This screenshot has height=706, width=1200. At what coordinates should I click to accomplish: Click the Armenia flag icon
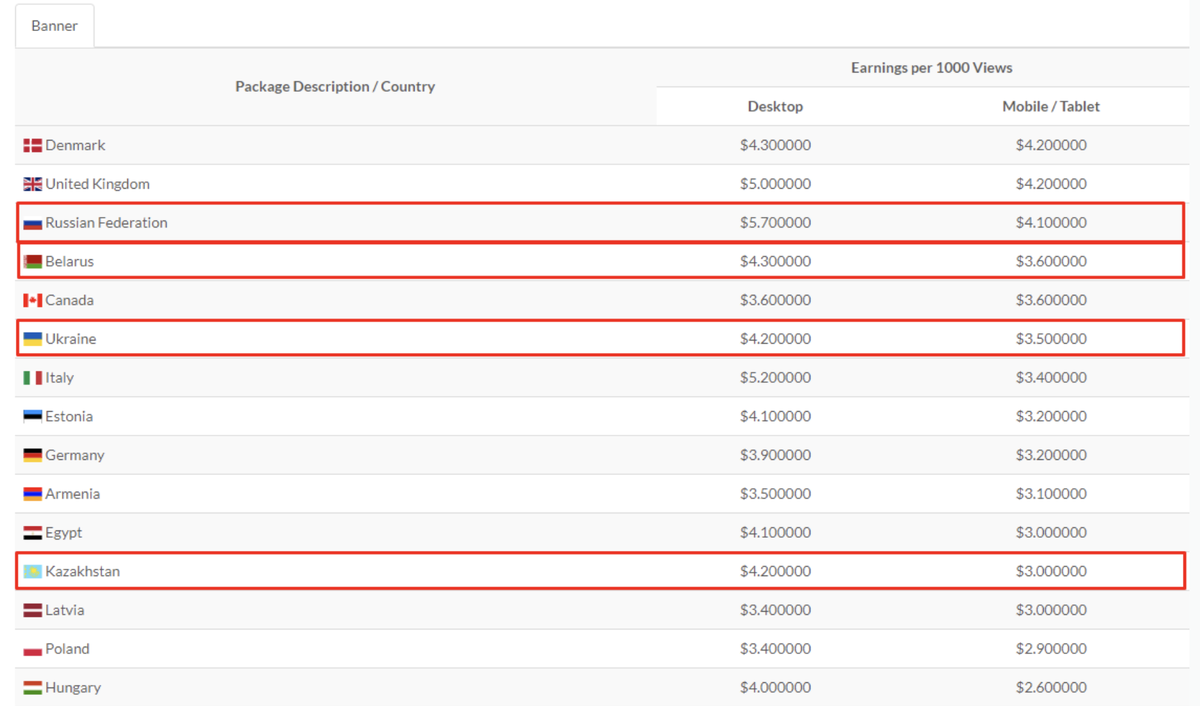pos(33,495)
